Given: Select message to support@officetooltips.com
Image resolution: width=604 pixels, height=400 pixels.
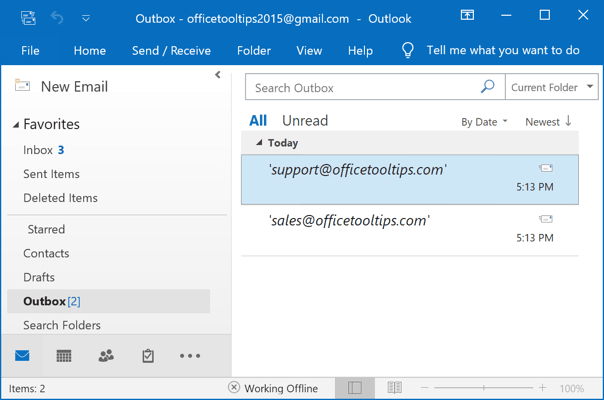Looking at the screenshot, I should (410, 179).
